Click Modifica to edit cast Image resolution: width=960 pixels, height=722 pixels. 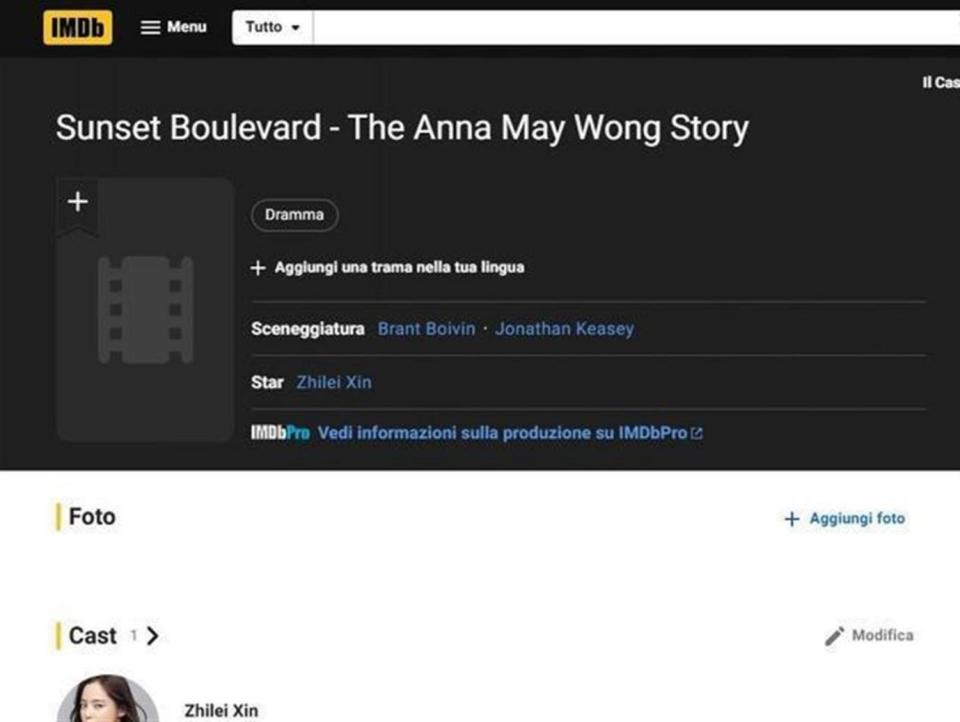tap(869, 636)
